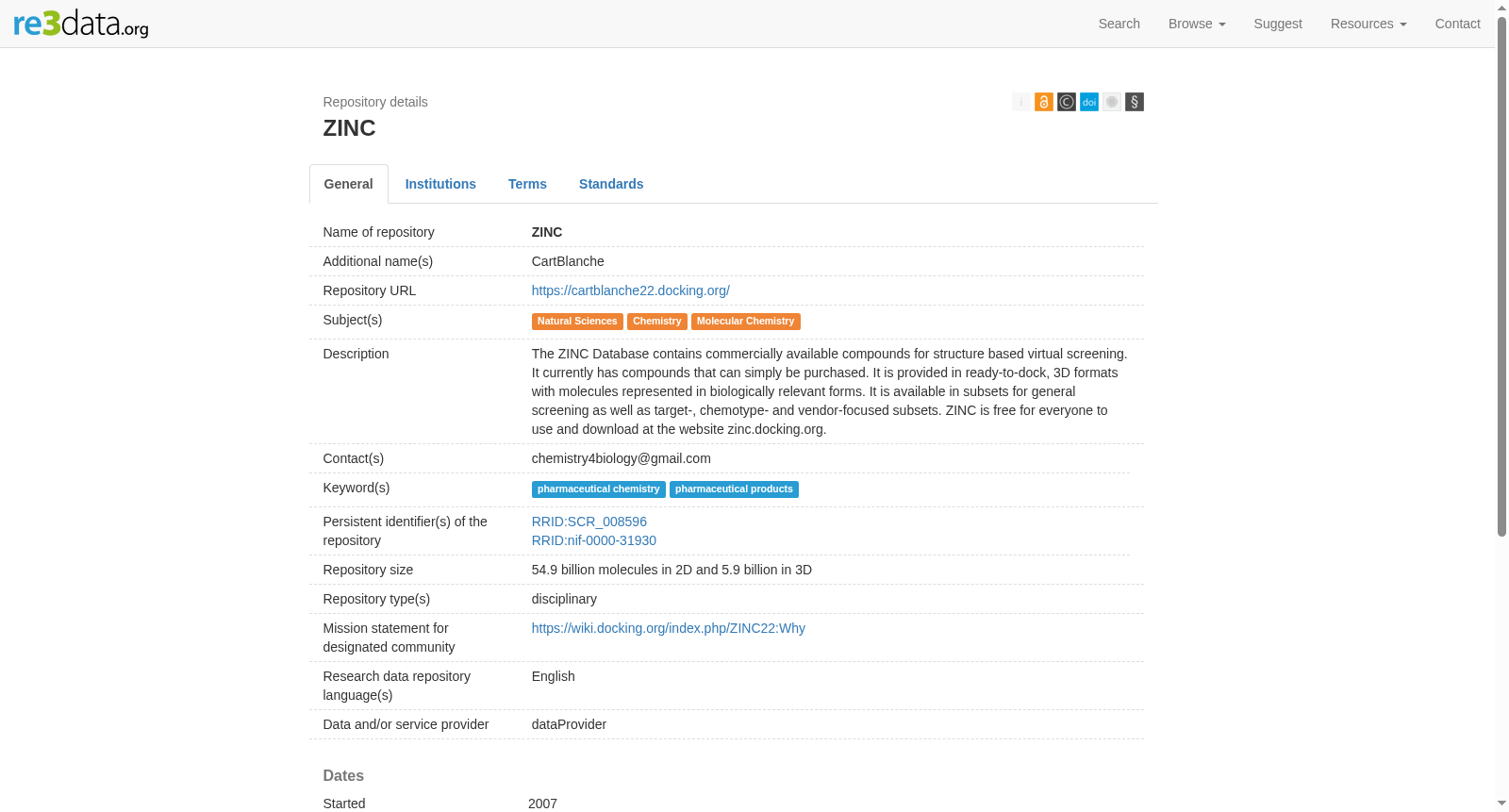This screenshot has width=1509, height=812.
Task: Click the 'Repository URL' field label
Action: click(x=370, y=290)
